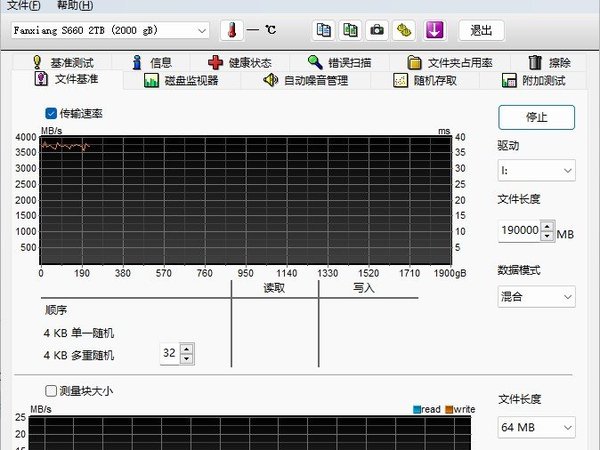Click the red cross health icon
Screen dimensions: 600x450
[215, 62]
